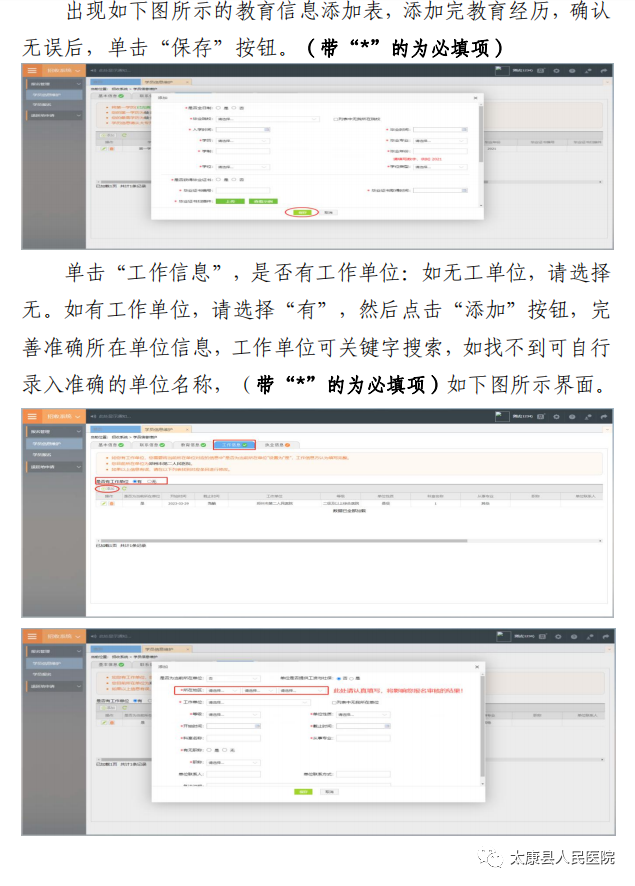This screenshot has width=635, height=886.
Task: Click exit arrow icon in top screenshot header
Action: pyautogui.click(x=603, y=71)
